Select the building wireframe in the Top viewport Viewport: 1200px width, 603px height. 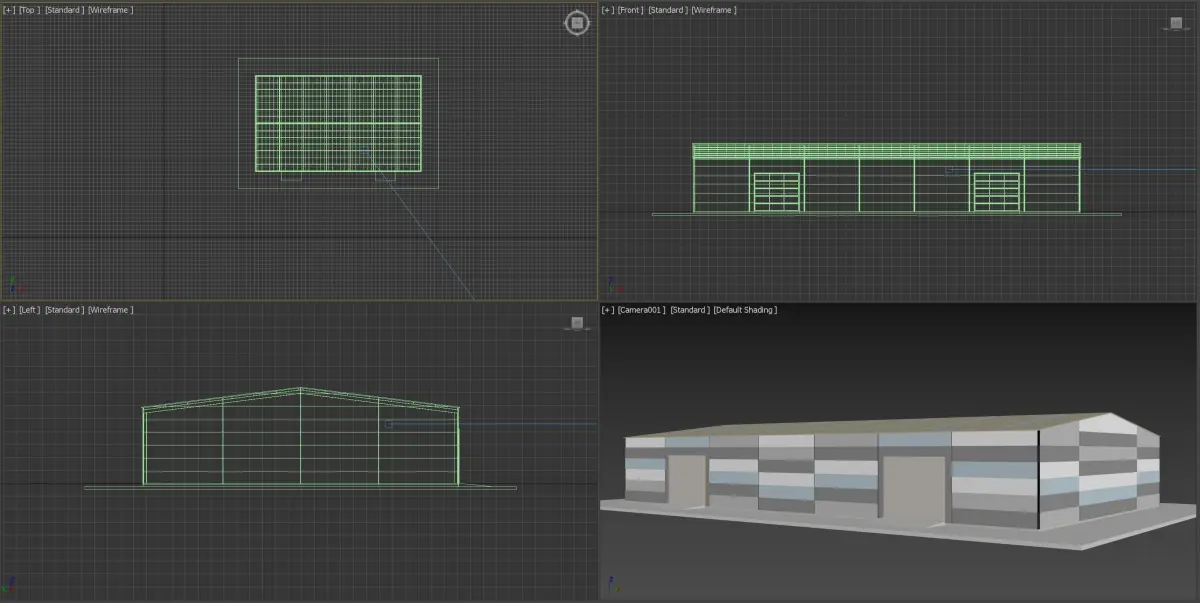point(338,123)
